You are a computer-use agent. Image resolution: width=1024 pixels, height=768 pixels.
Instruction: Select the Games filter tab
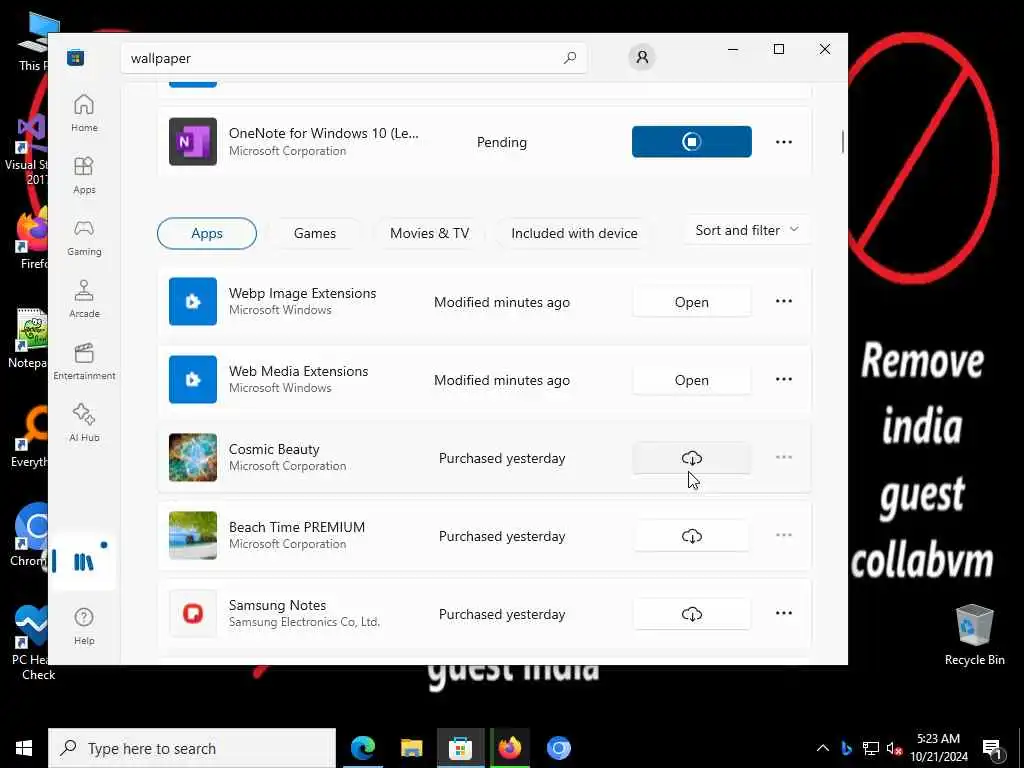[x=315, y=233]
